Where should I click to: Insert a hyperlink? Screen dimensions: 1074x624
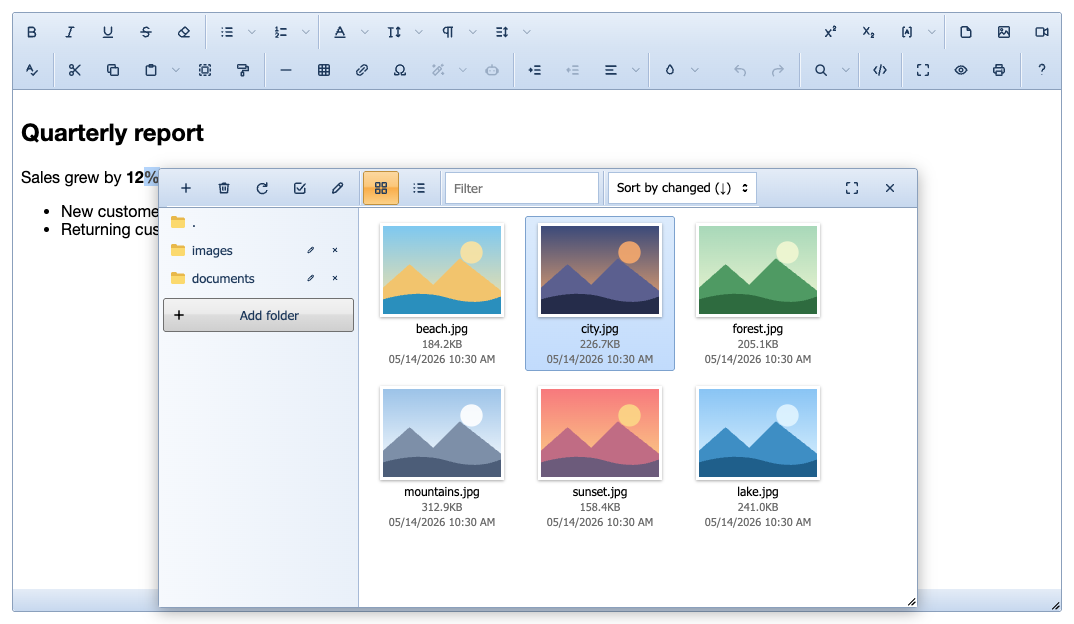(x=362, y=70)
